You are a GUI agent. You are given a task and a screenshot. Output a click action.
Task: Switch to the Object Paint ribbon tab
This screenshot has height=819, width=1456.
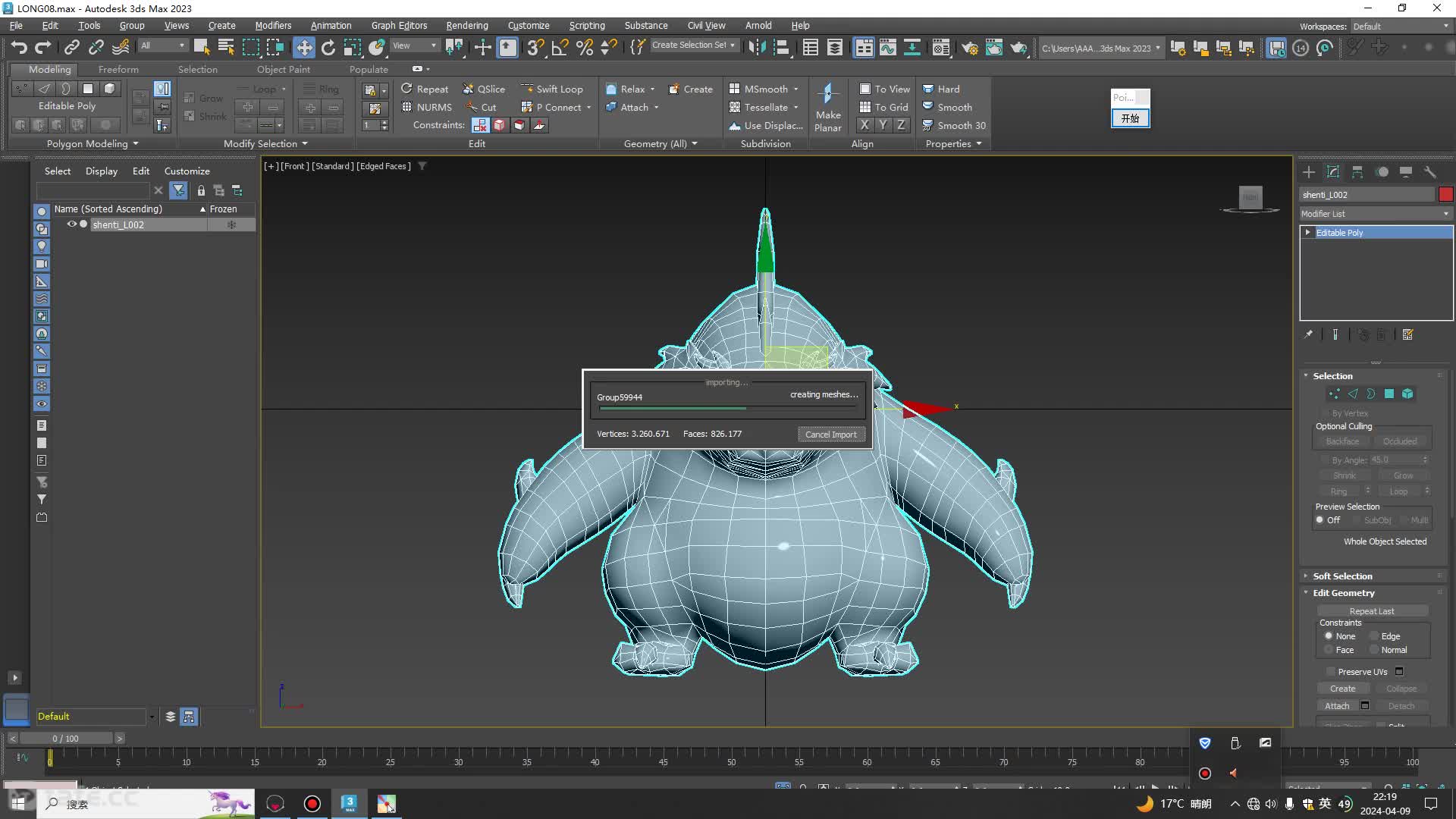click(283, 69)
